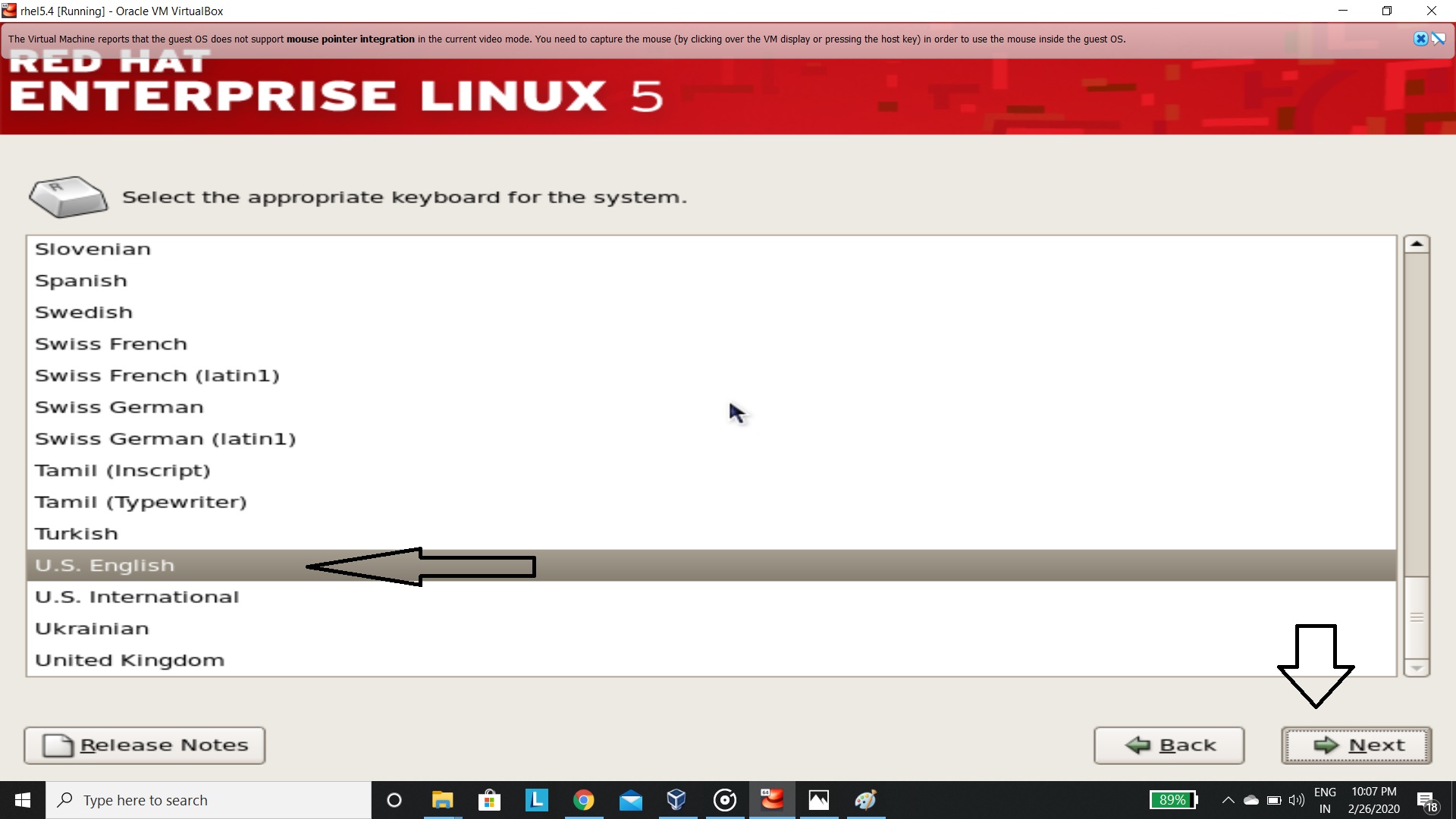Click the keyboard list scrollbar thumb

click(1416, 617)
